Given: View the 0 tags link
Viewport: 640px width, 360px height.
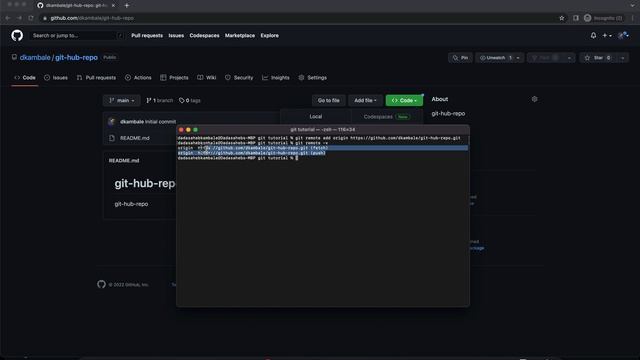Looking at the screenshot, I should pyautogui.click(x=190, y=100).
